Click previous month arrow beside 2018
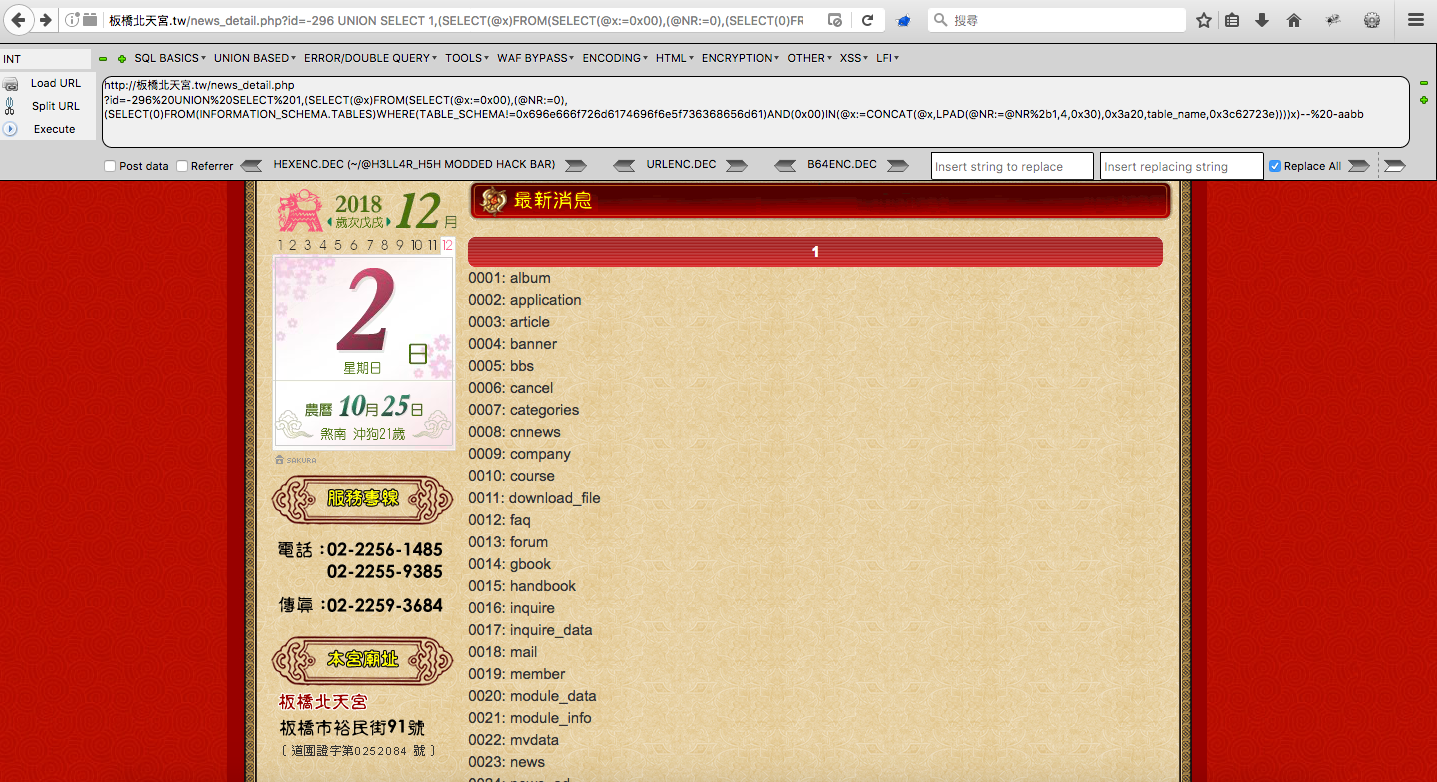Image resolution: width=1437 pixels, height=782 pixels. point(330,222)
